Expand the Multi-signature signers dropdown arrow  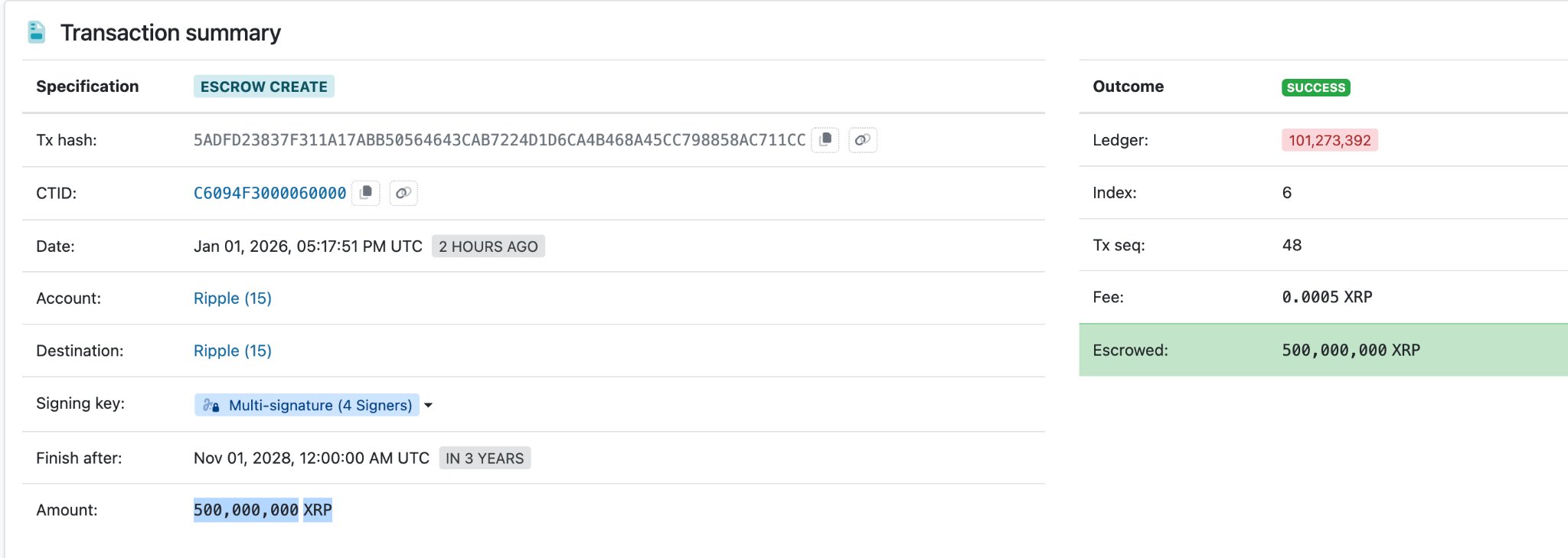click(x=429, y=405)
